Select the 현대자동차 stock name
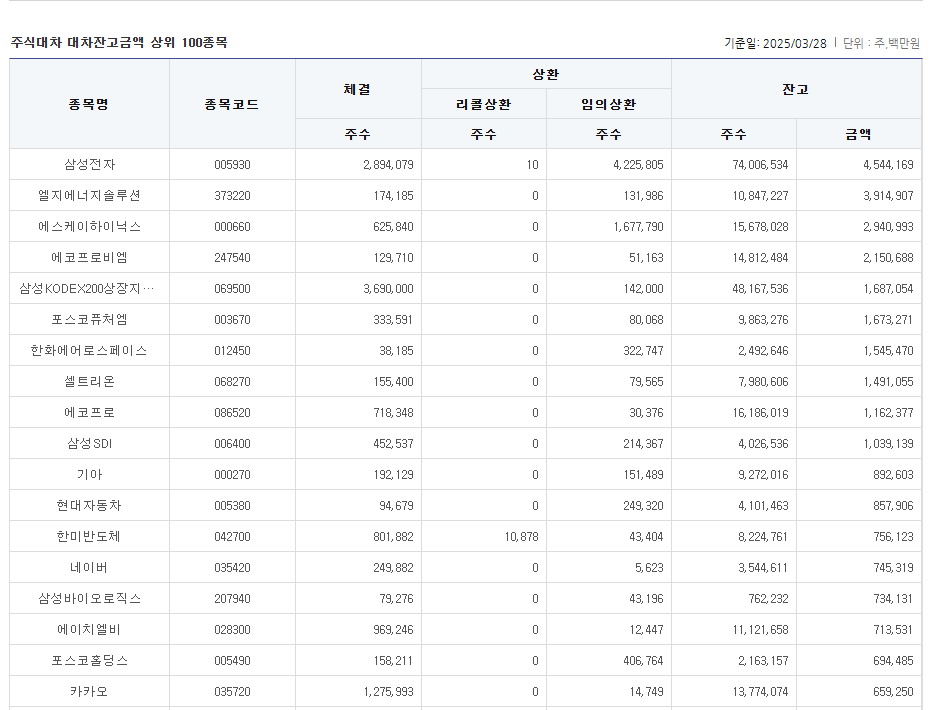935x710 pixels. (x=89, y=506)
